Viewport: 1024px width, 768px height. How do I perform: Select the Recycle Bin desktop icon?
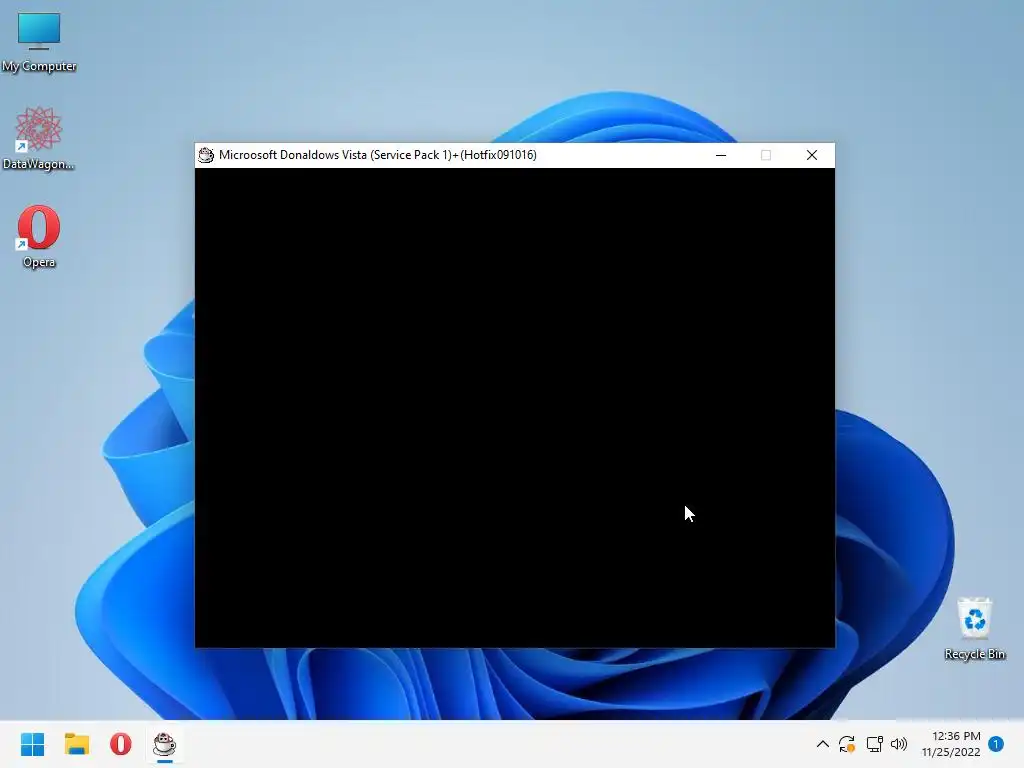click(974, 628)
